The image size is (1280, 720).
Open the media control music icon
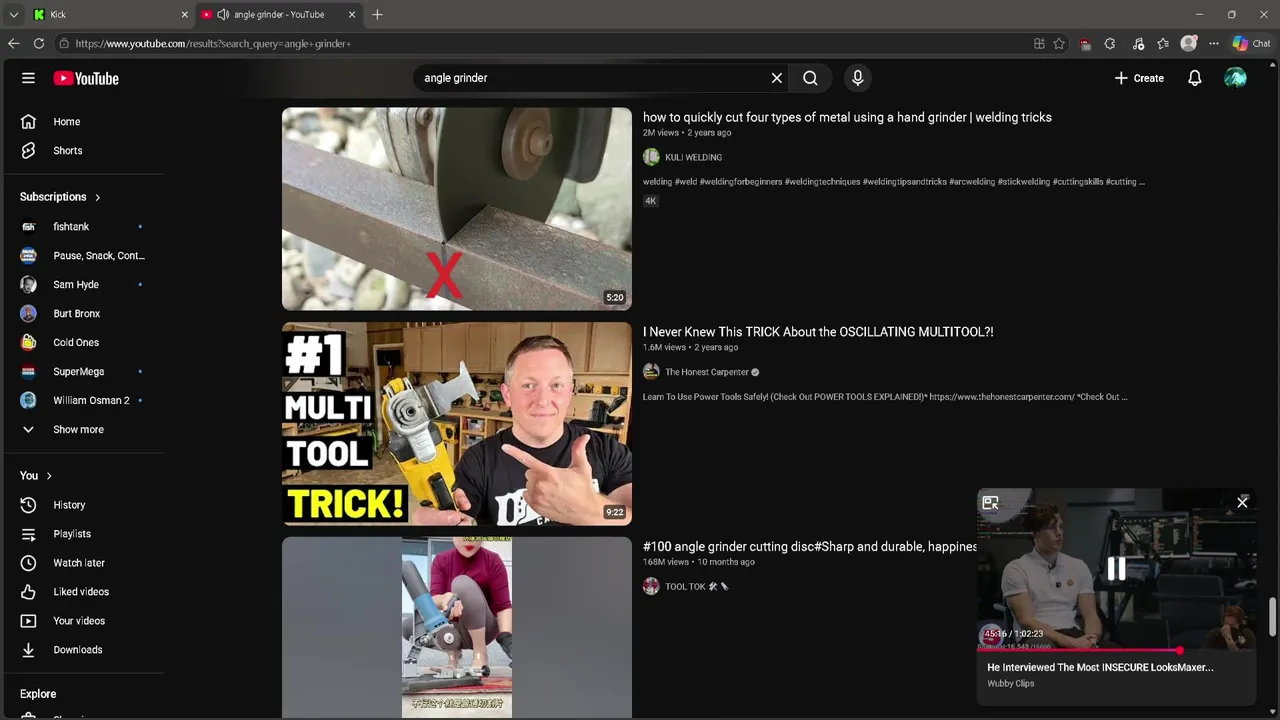coord(1138,44)
